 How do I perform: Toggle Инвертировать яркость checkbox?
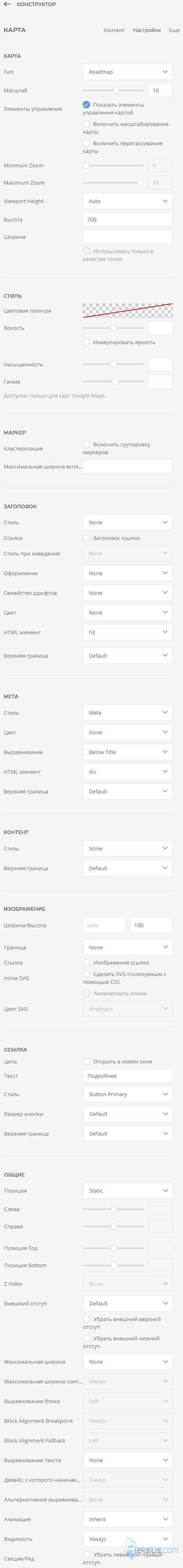(86, 342)
